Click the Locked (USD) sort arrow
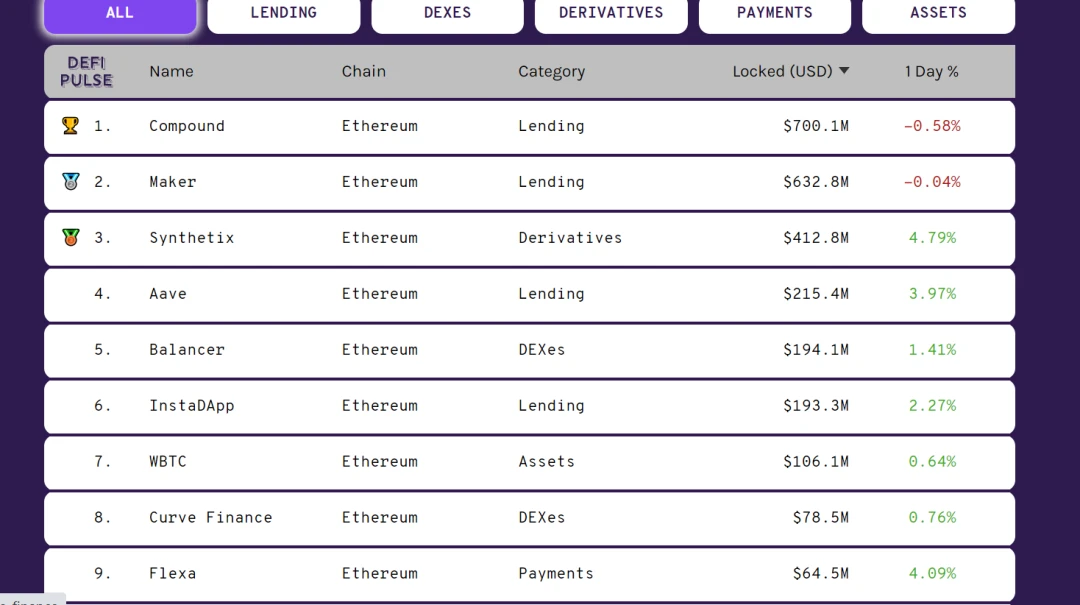The width and height of the screenshot is (1080, 605). (x=844, y=71)
